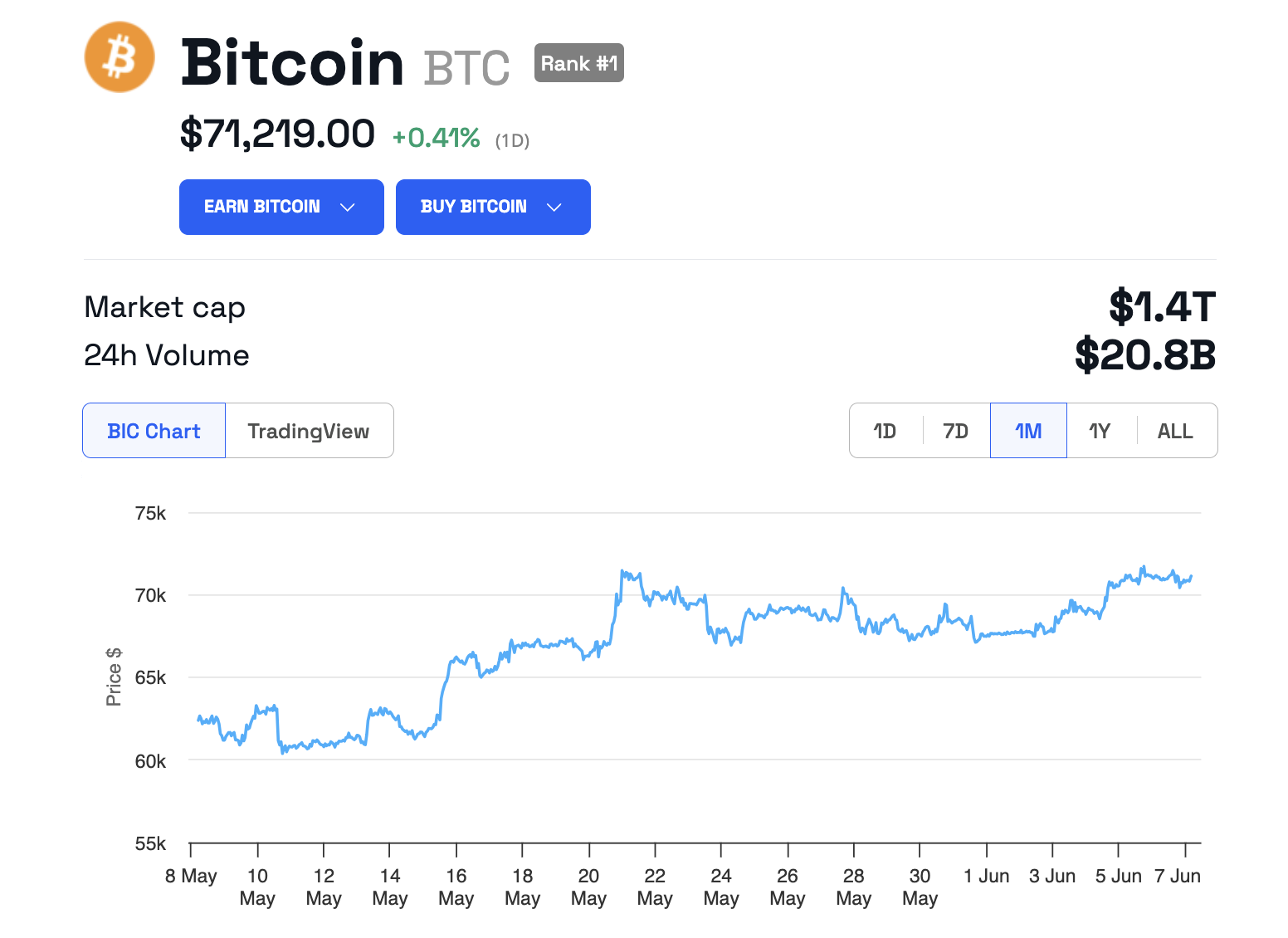This screenshot has height=938, width=1288.
Task: Click the BTC ticker symbol
Action: pyautogui.click(x=466, y=68)
